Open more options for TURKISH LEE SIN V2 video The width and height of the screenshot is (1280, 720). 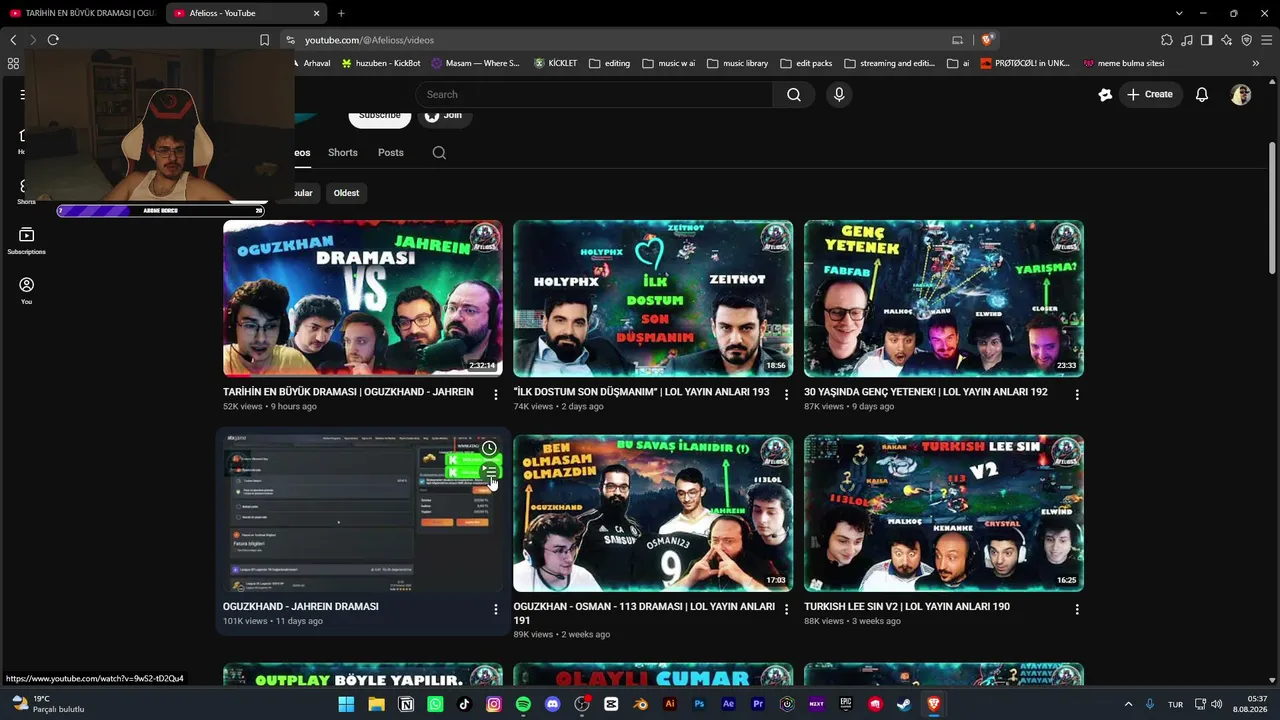(x=1077, y=609)
